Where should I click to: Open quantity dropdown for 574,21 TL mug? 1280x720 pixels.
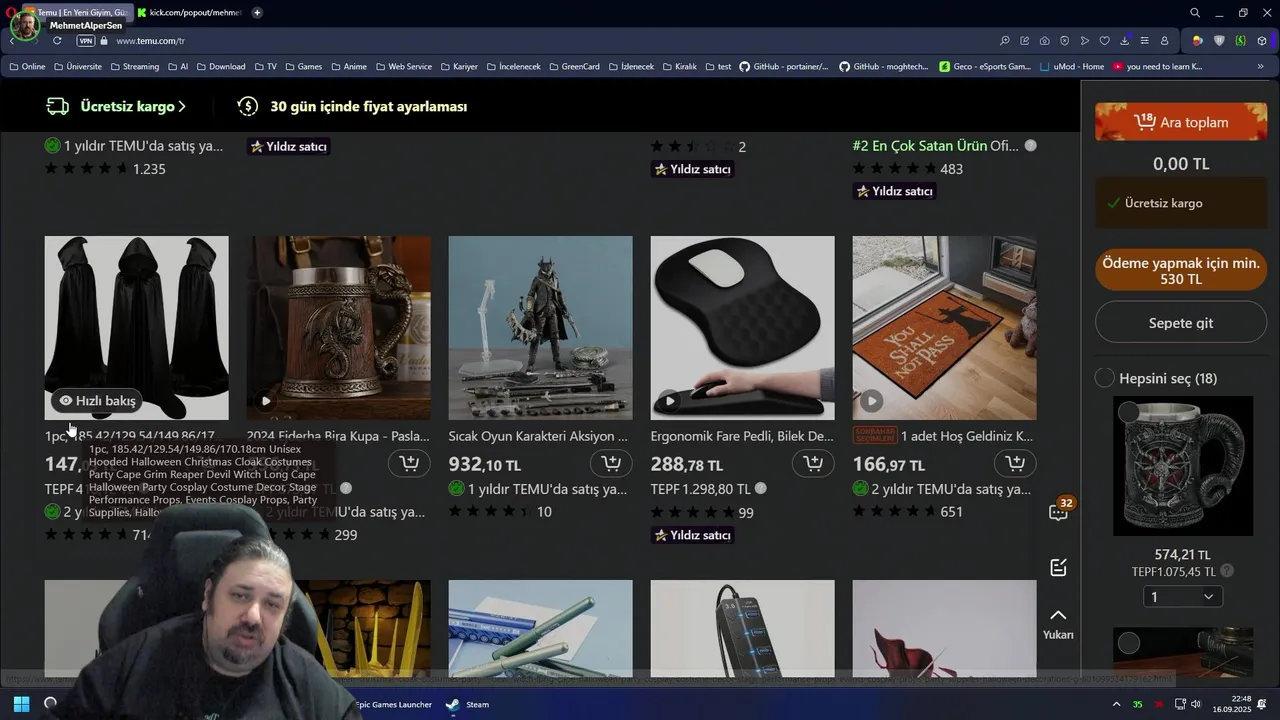(1182, 597)
